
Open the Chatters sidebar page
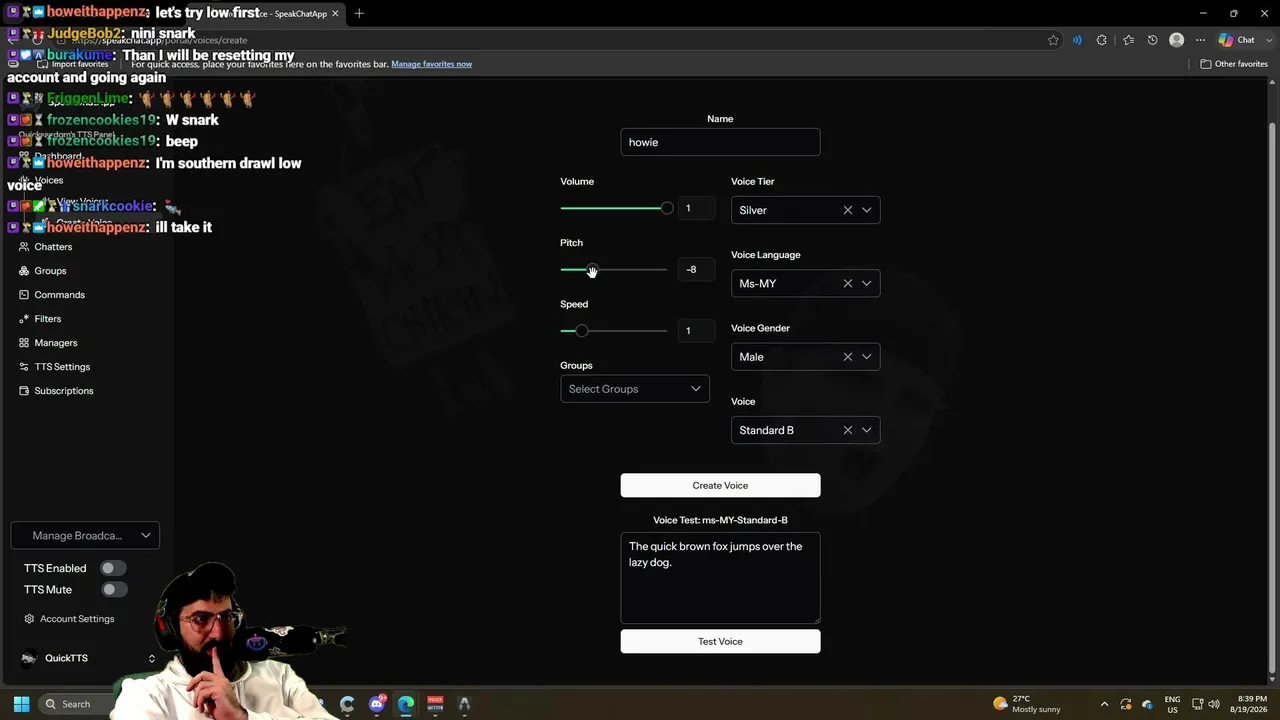pos(53,247)
